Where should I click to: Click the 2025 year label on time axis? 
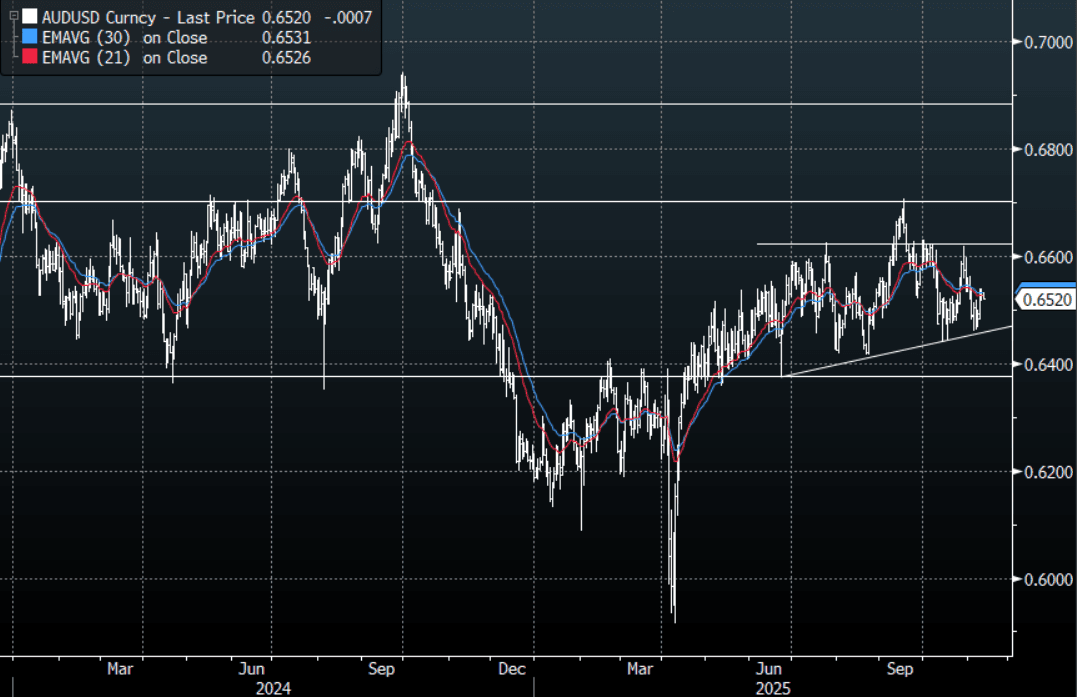point(773,688)
